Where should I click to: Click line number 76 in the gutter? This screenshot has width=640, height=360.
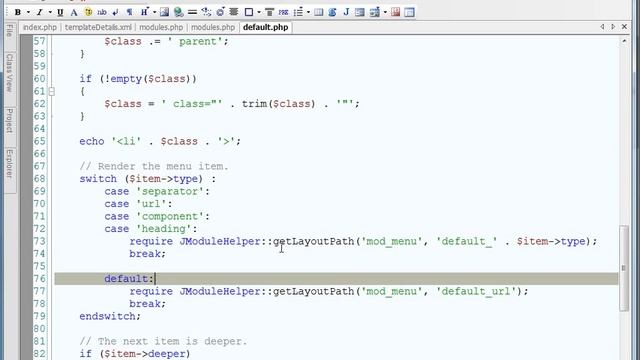click(40, 279)
